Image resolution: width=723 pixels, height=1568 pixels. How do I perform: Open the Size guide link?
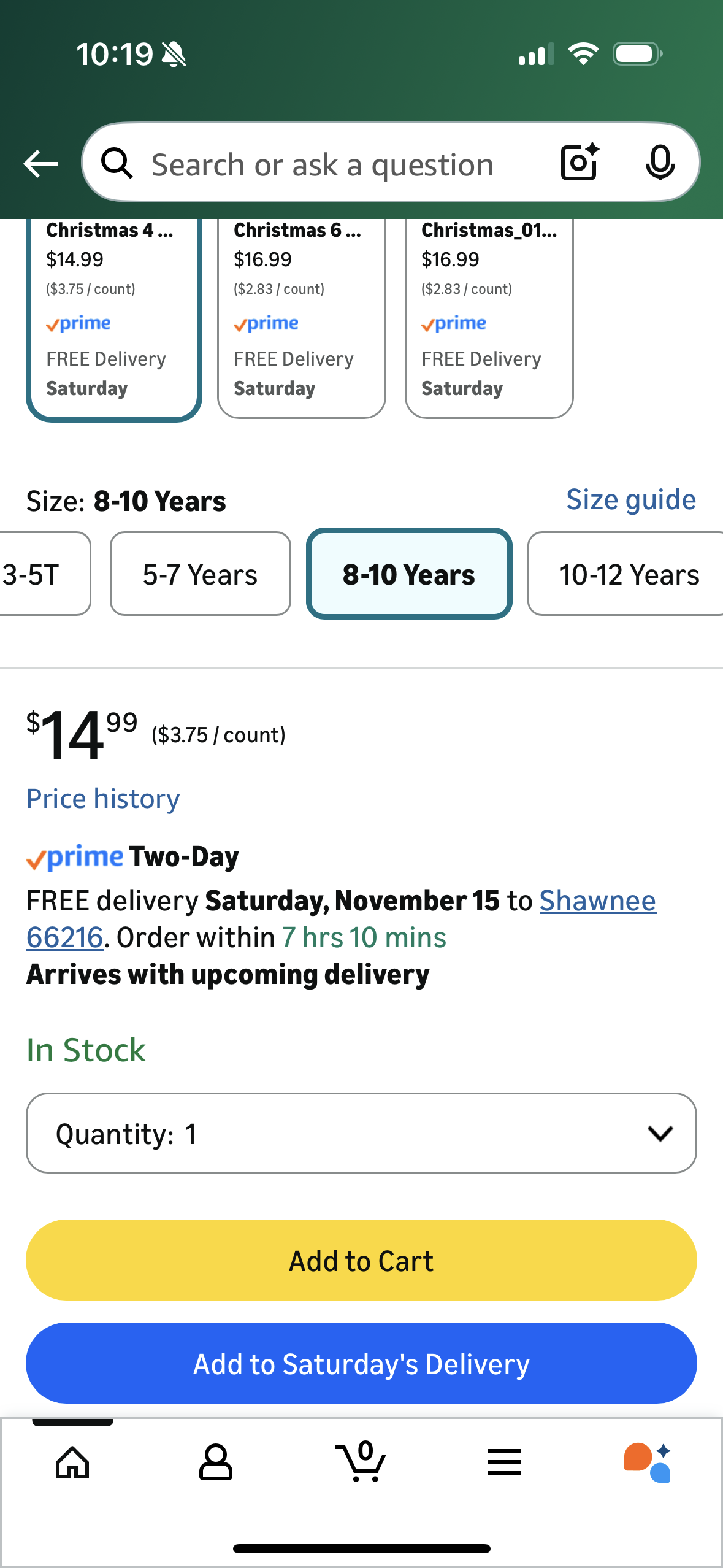(x=630, y=500)
